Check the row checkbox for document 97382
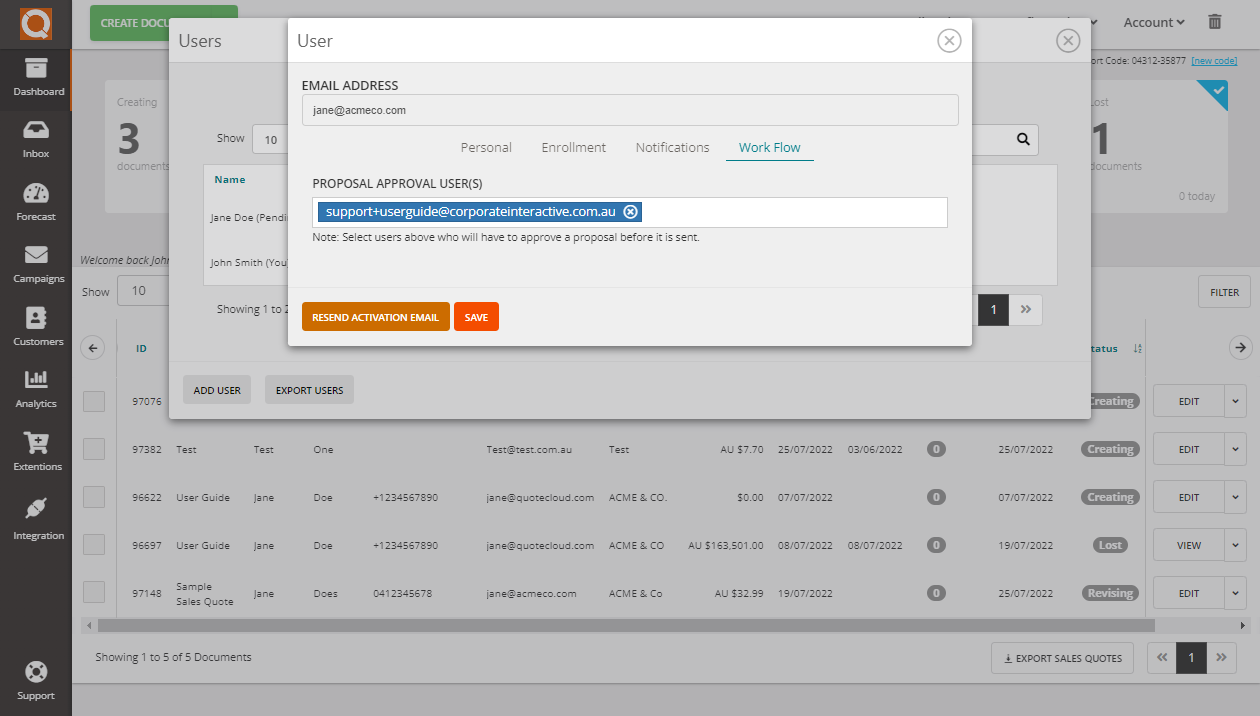Screen dimensions: 1260x716 tap(94, 448)
